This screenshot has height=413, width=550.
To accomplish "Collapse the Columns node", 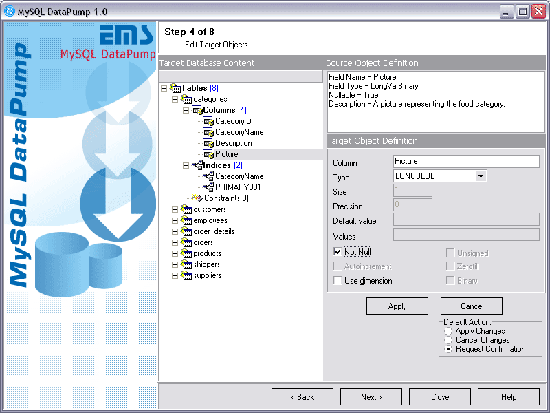I will (186, 111).
